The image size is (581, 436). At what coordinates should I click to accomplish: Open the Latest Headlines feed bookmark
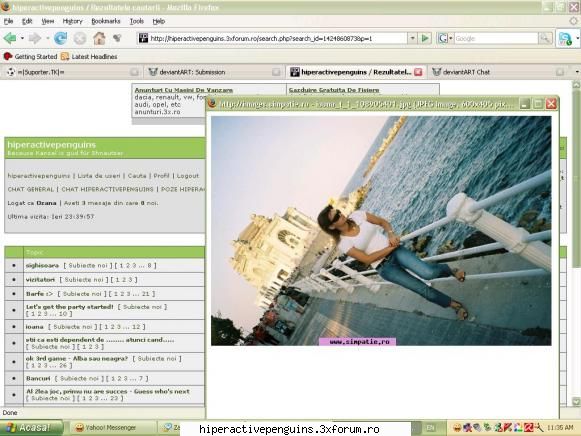(x=89, y=57)
